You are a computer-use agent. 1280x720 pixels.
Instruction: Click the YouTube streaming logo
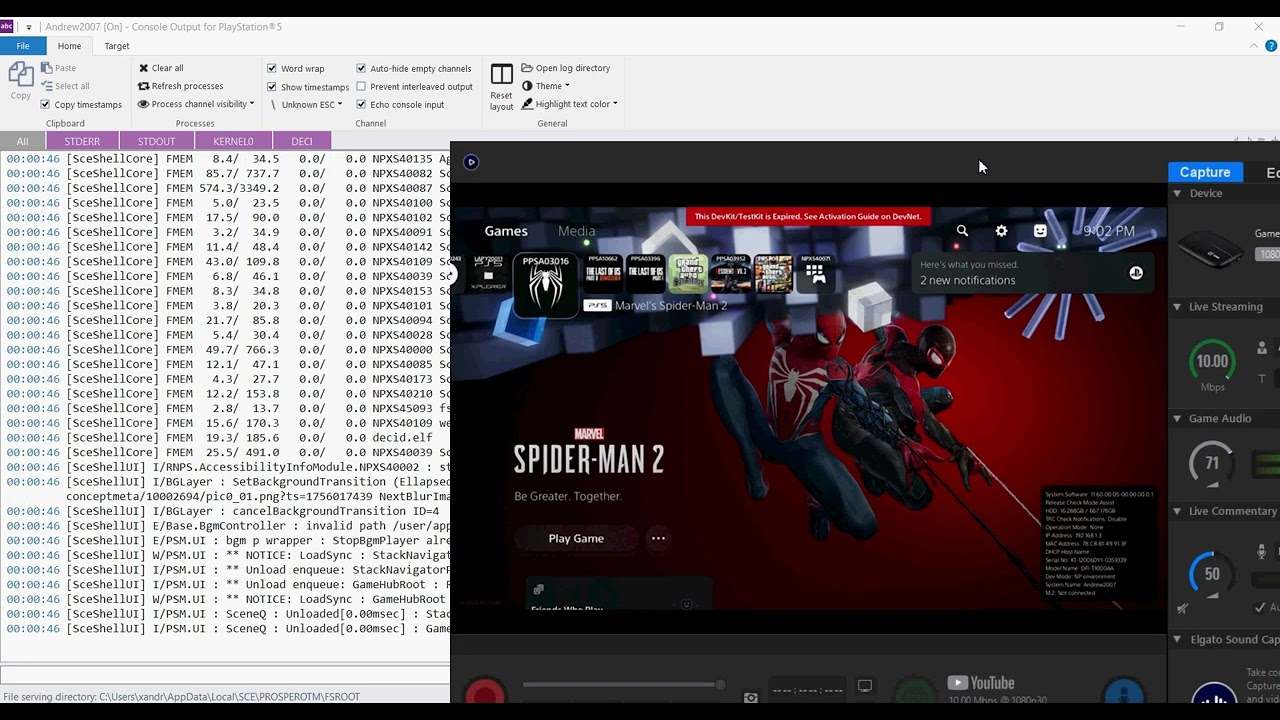pyautogui.click(x=981, y=683)
